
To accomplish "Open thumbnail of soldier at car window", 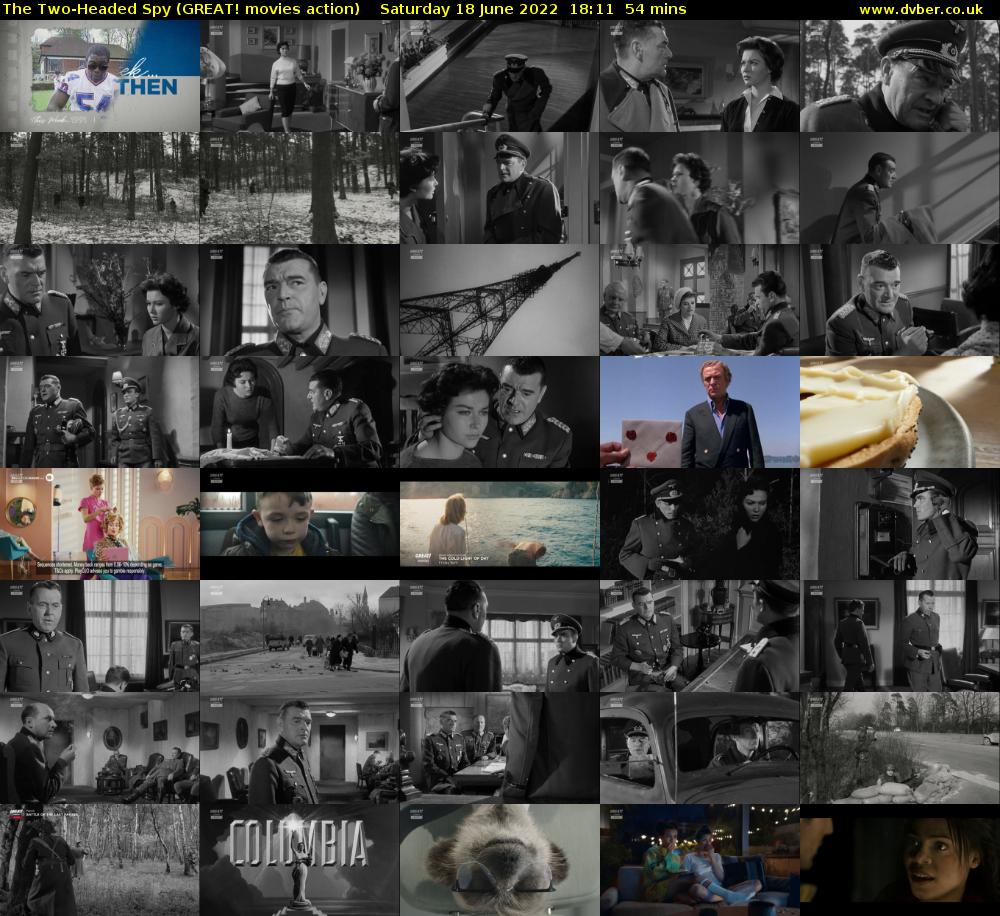I will [x=700, y=748].
